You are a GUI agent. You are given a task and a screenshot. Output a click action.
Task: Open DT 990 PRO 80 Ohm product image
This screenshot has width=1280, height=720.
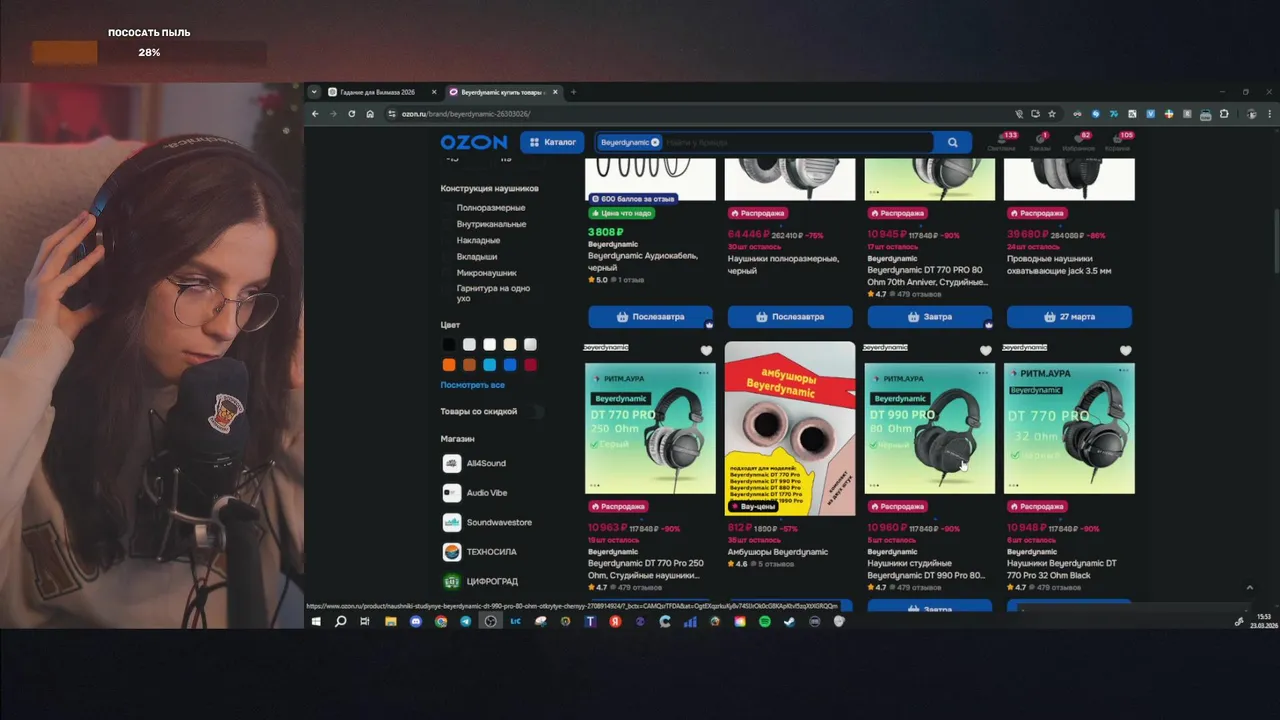[930, 428]
